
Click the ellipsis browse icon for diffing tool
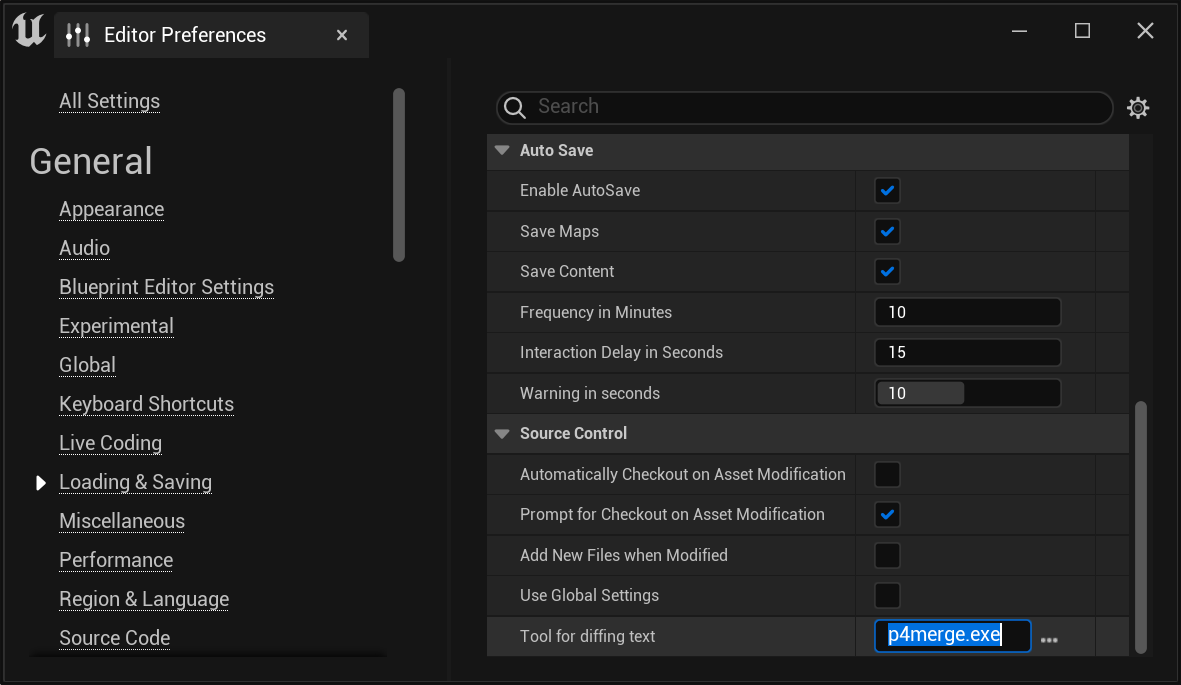tap(1049, 637)
